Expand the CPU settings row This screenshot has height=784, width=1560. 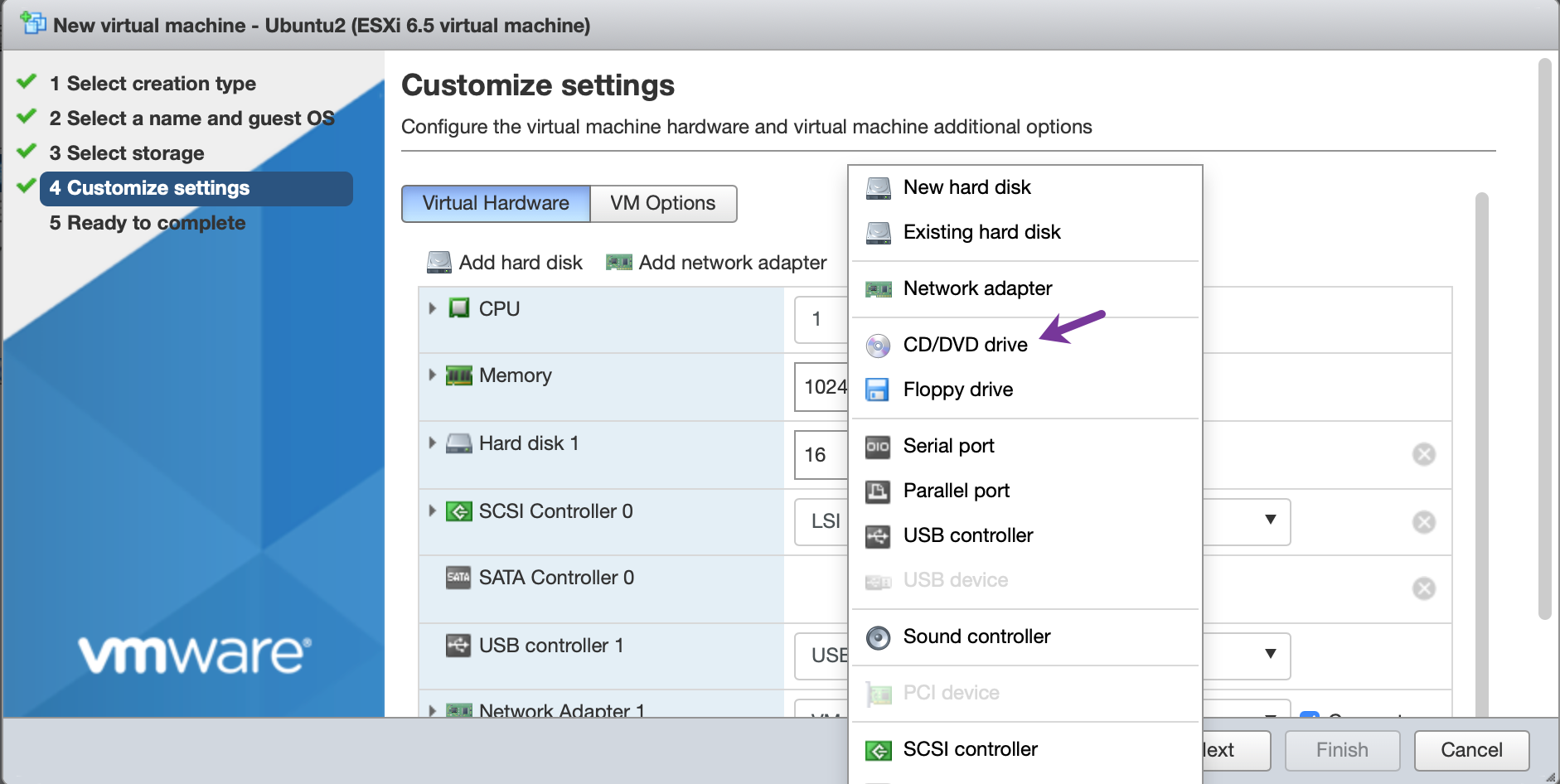(x=432, y=308)
